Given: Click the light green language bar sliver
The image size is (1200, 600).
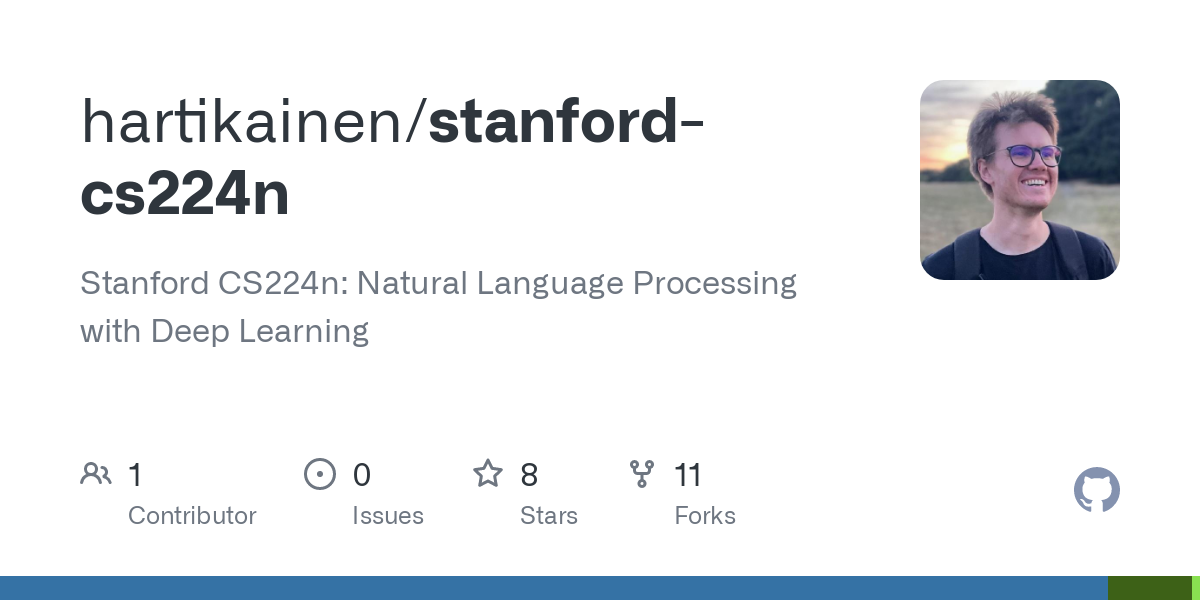Looking at the screenshot, I should pos(1196,588).
